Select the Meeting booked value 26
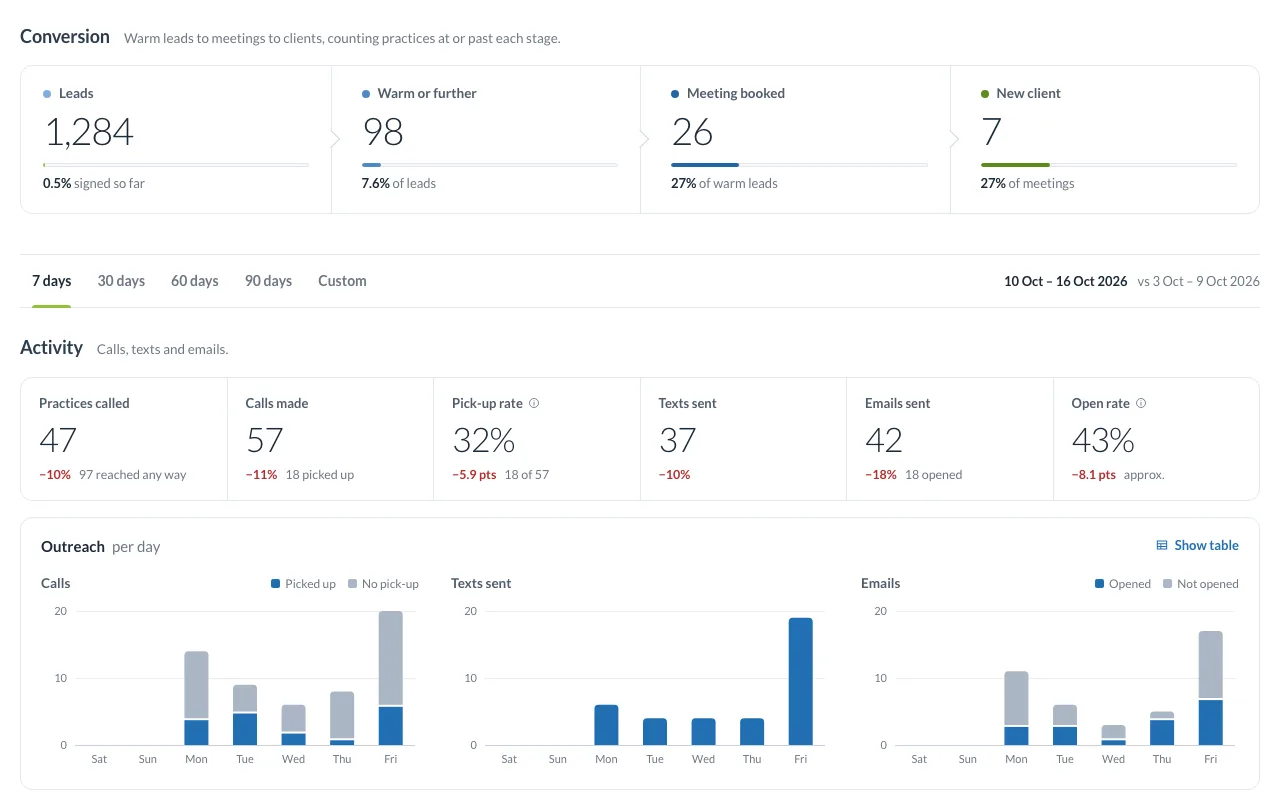 (x=692, y=132)
